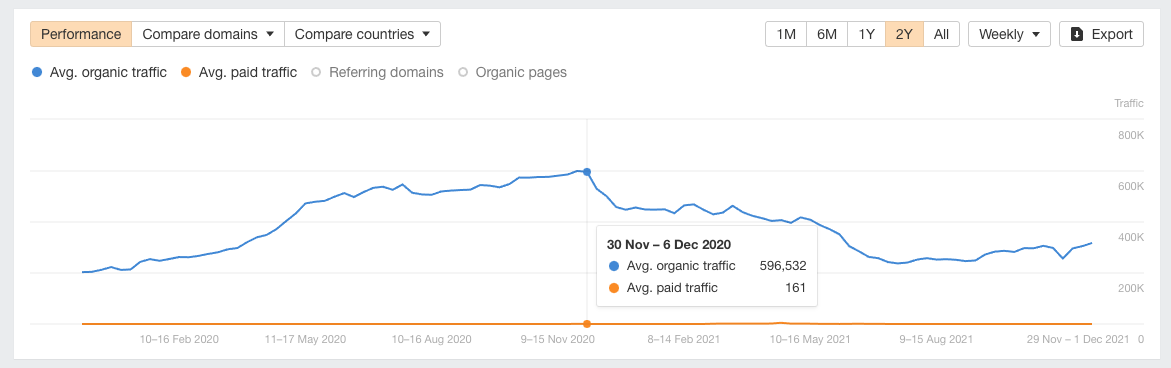The height and width of the screenshot is (368, 1171).
Task: Open the Weekly interval dropdown
Action: (x=1009, y=34)
